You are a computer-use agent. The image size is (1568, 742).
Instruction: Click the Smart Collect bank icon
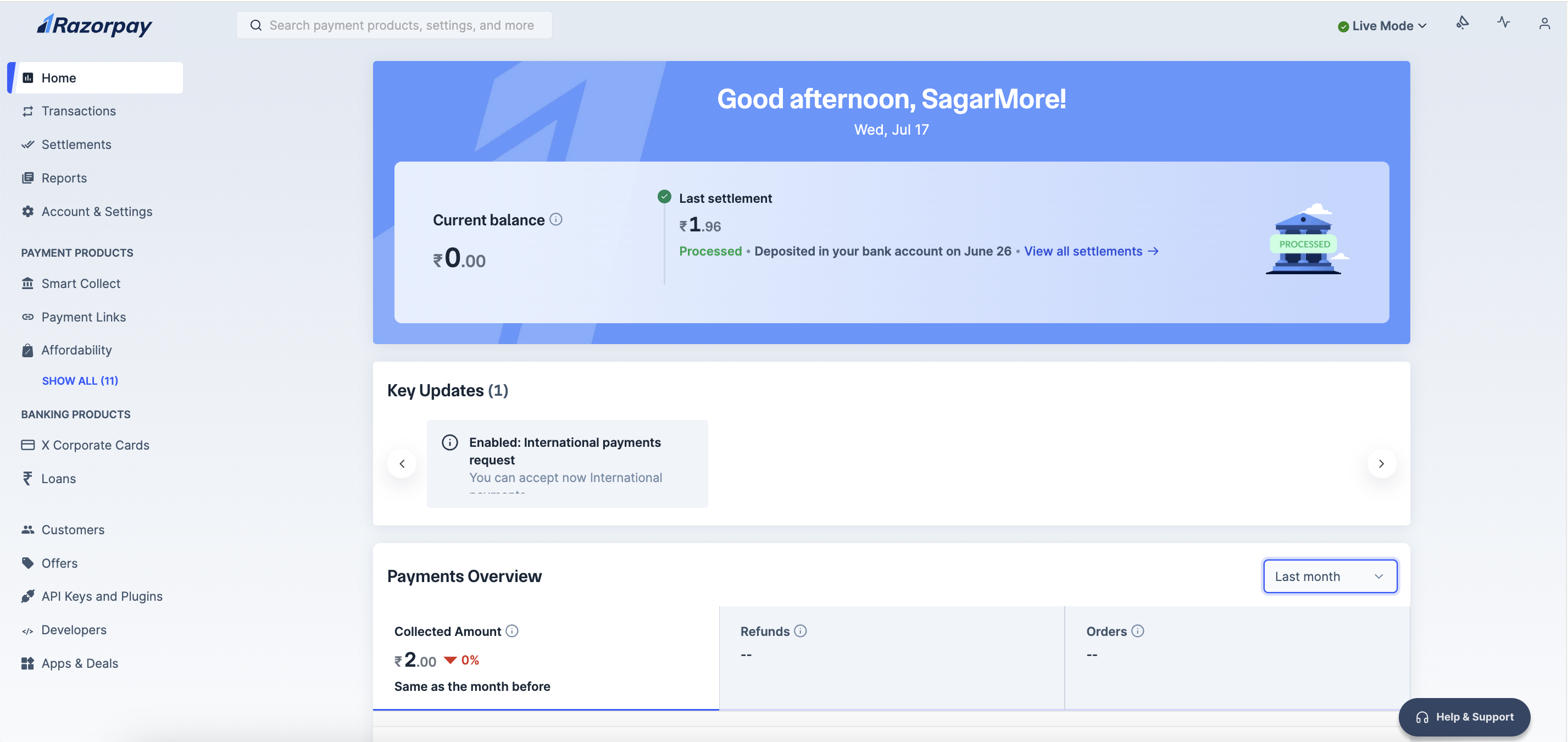(x=28, y=284)
